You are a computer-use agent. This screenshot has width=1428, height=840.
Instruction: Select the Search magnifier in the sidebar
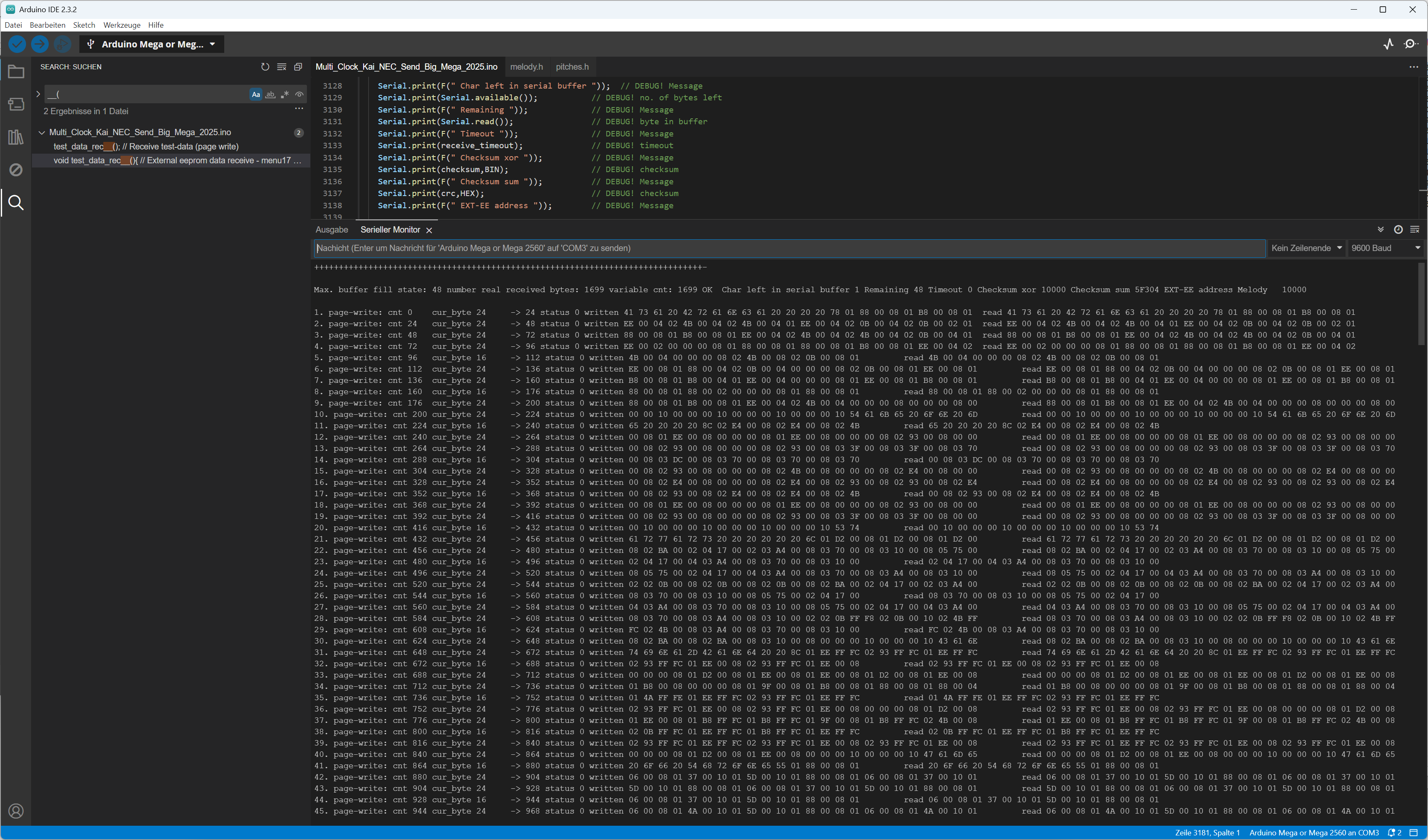(x=16, y=203)
